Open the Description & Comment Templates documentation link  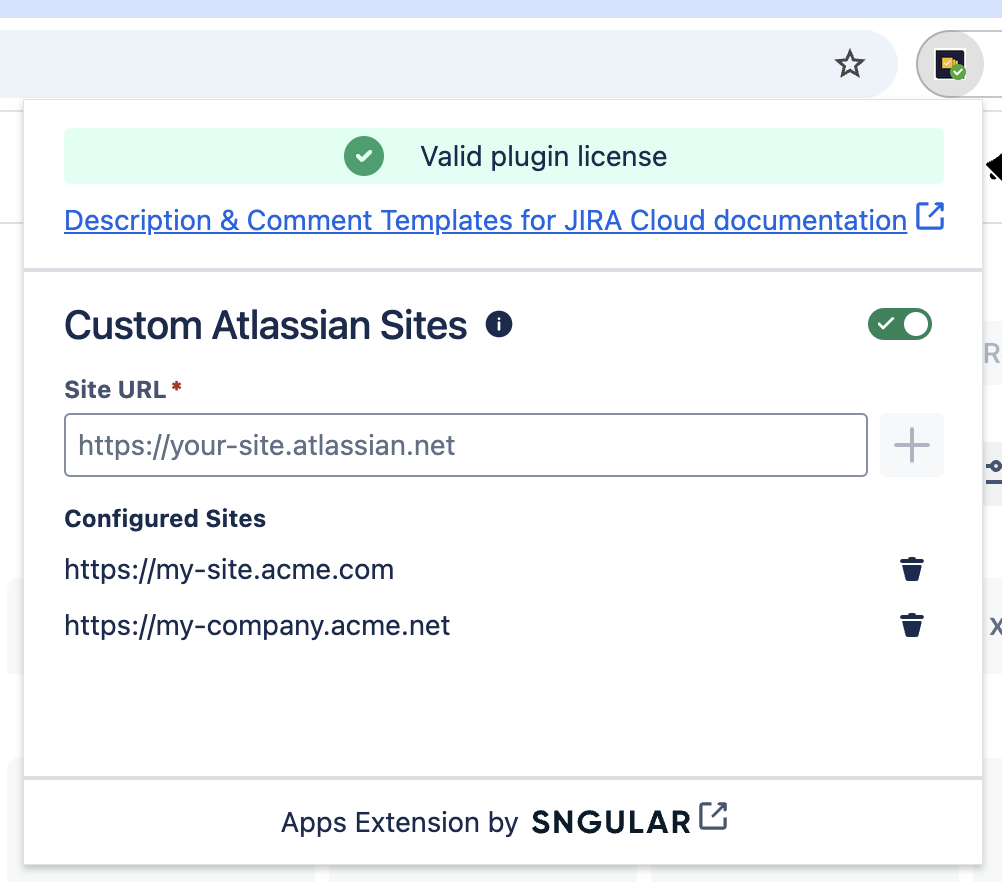pyautogui.click(x=485, y=220)
